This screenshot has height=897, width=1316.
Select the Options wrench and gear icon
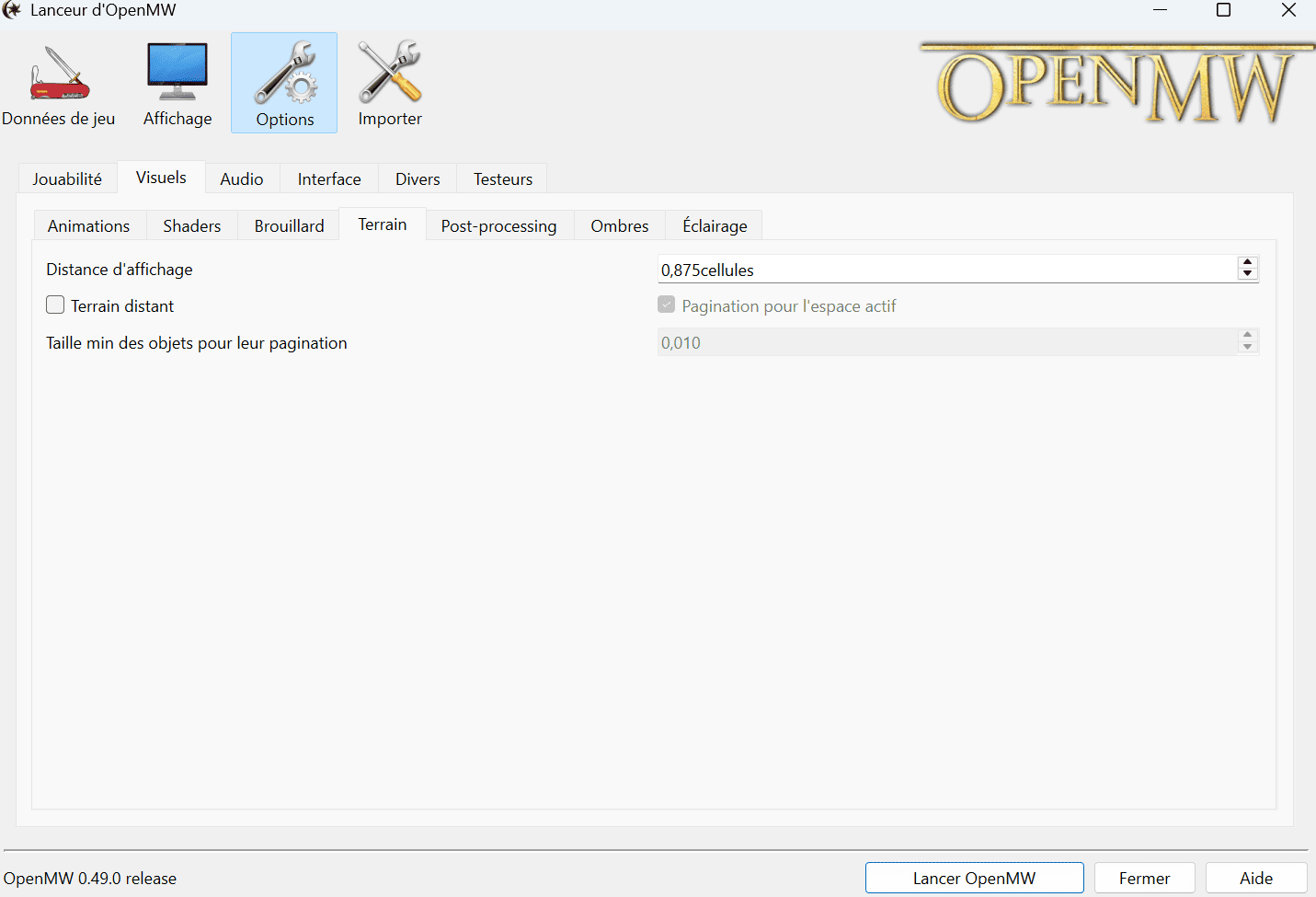(284, 83)
